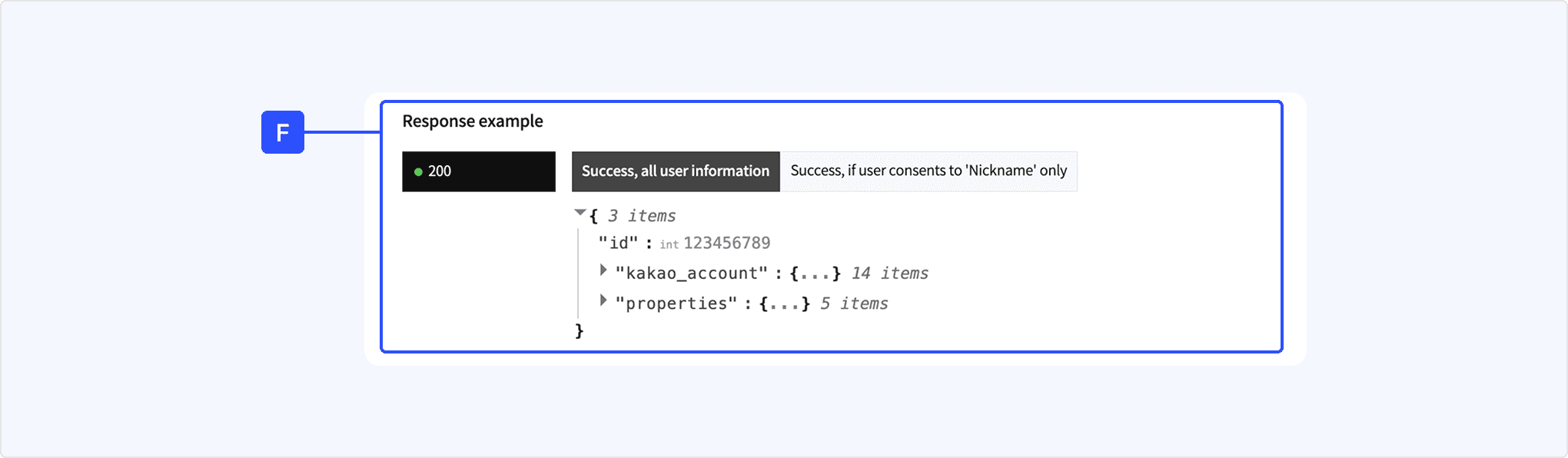The image size is (1568, 458).
Task: Click the int type label
Action: (669, 245)
